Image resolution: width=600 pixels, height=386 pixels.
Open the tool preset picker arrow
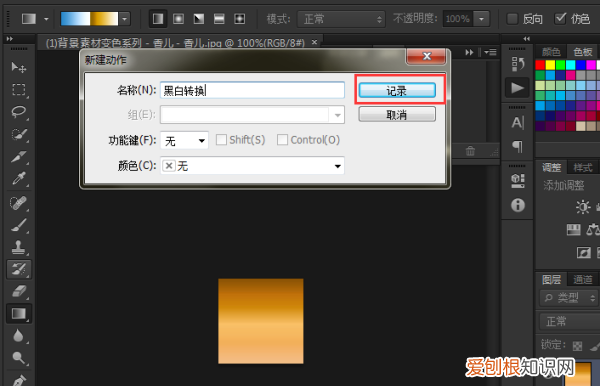tap(46, 18)
